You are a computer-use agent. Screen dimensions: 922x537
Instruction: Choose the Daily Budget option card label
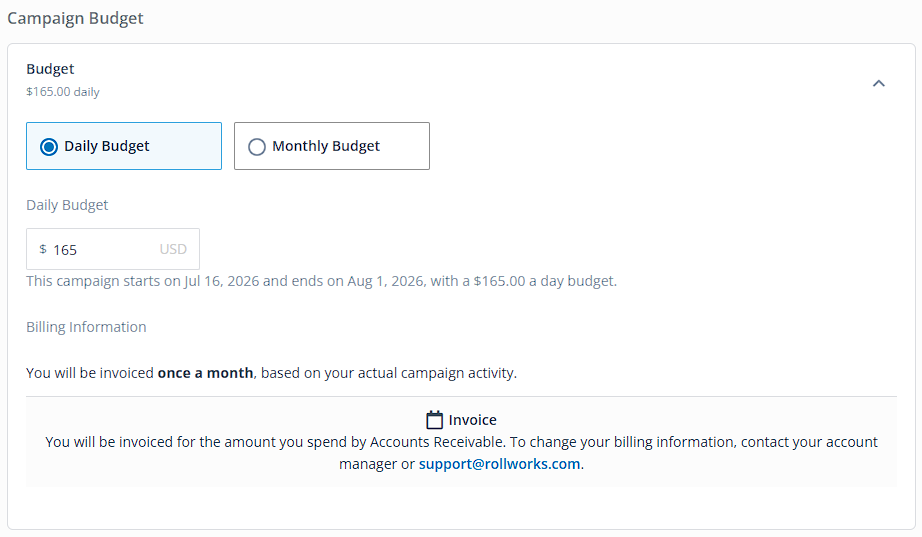pos(106,146)
